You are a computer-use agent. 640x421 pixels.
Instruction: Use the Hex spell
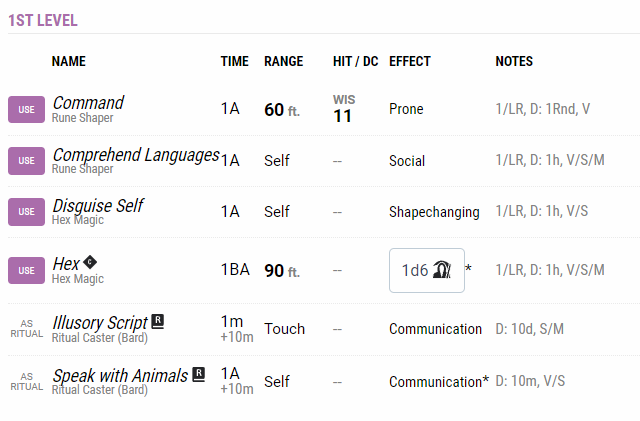click(x=27, y=270)
